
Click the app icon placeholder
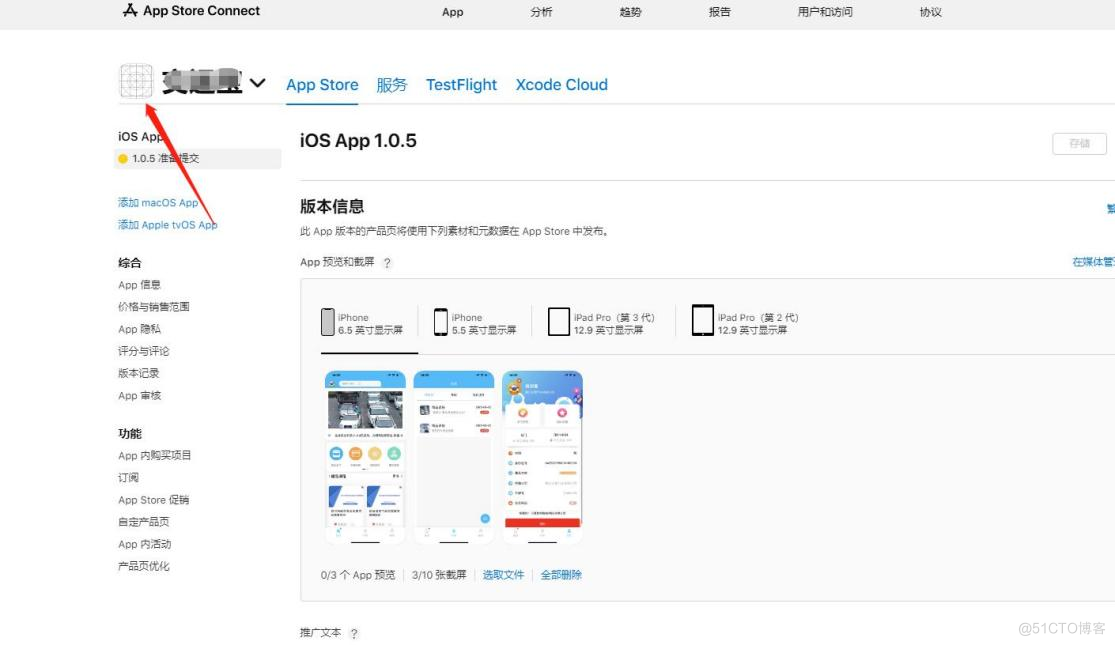(x=136, y=81)
